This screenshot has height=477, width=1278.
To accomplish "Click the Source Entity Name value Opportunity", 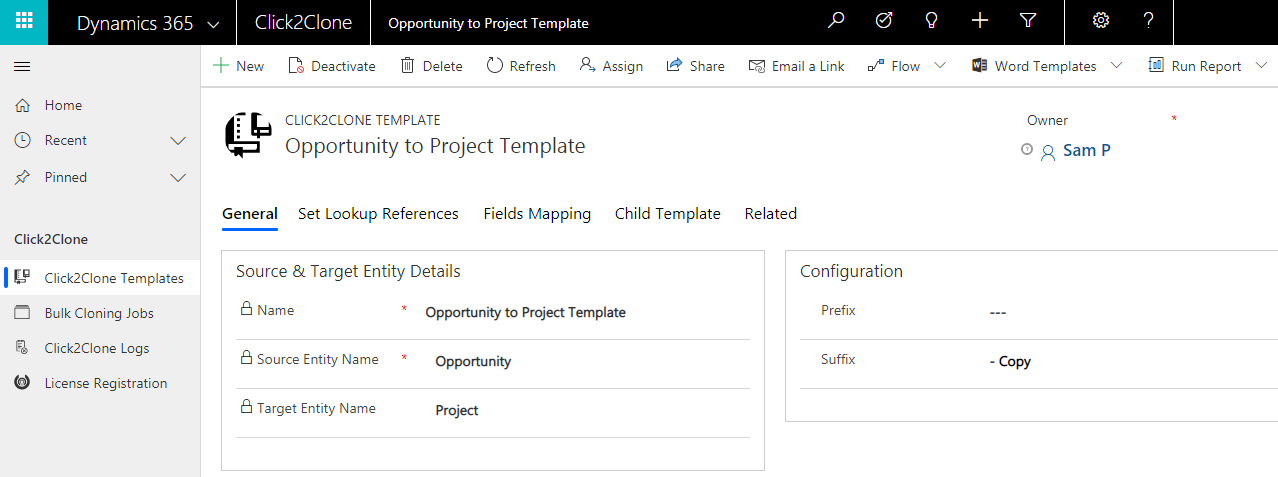I will coord(473,361).
